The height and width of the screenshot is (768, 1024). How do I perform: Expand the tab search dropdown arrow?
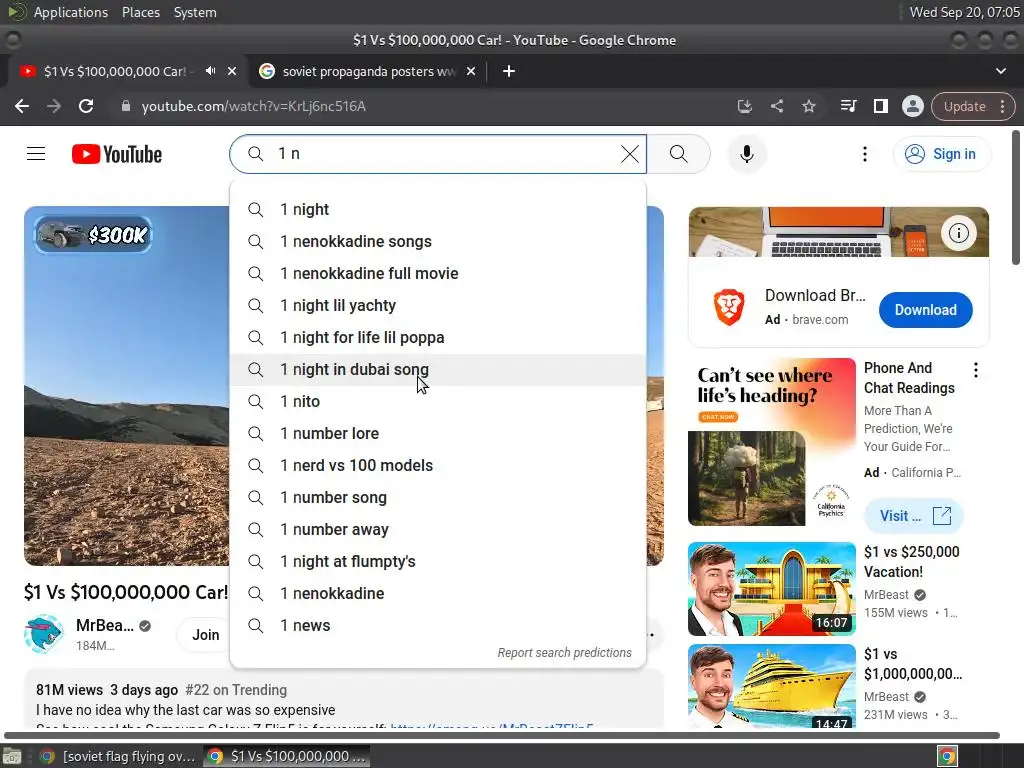(x=1000, y=71)
